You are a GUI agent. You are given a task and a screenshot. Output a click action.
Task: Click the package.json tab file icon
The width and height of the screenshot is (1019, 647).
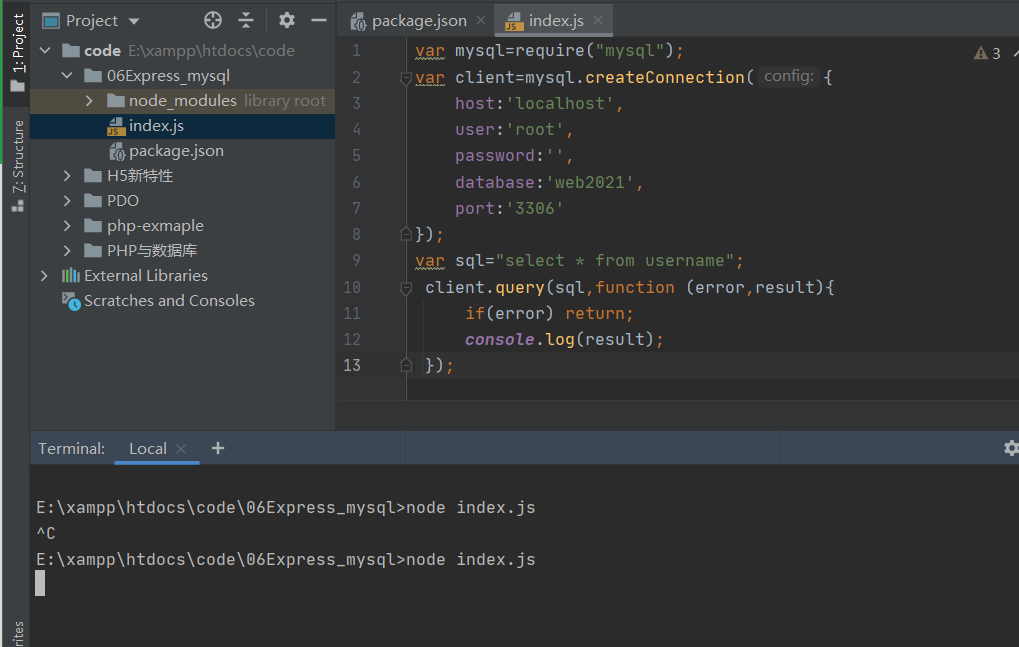tap(358, 21)
